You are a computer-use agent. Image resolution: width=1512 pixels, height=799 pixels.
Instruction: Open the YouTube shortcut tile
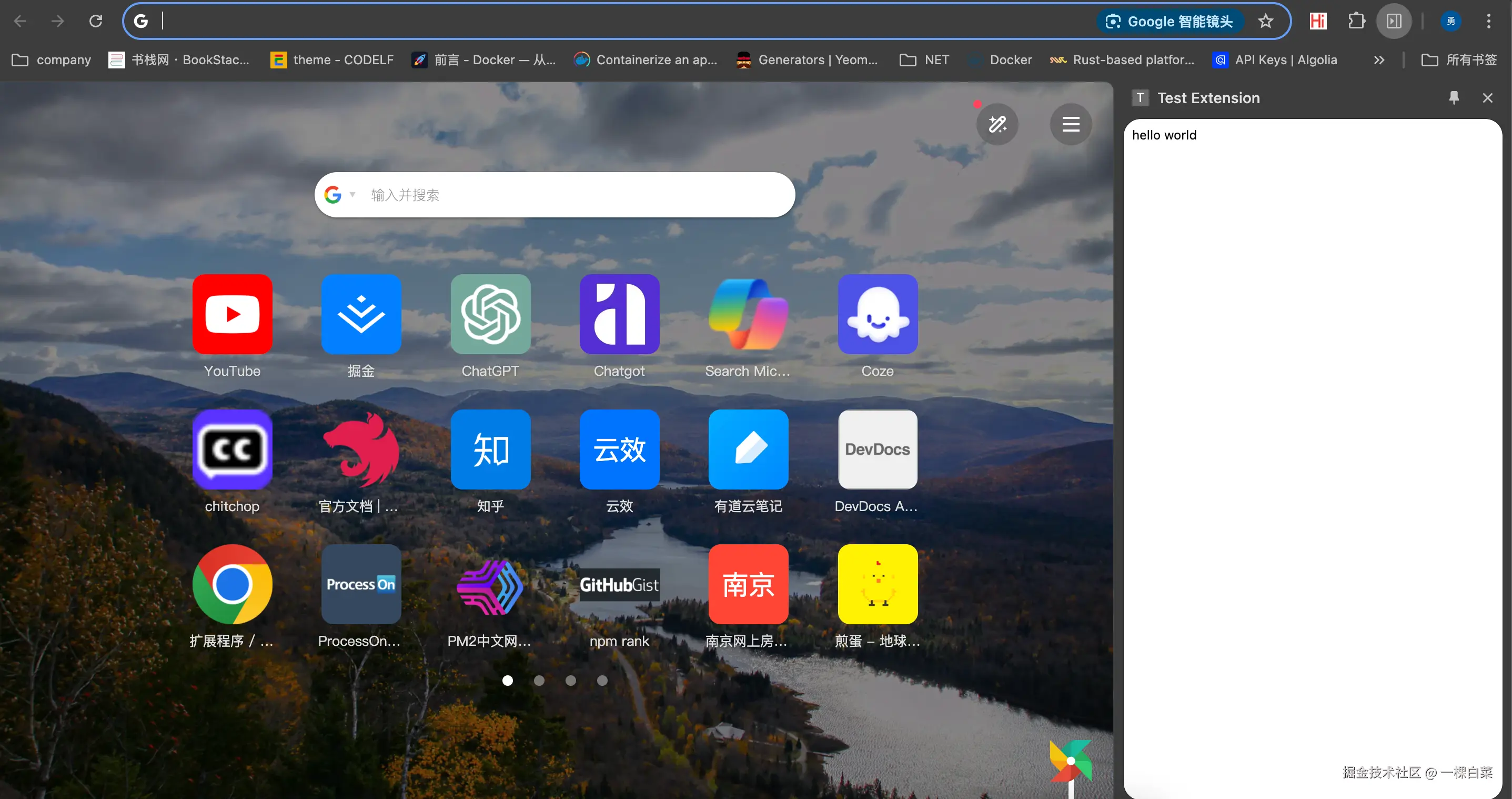(232, 314)
